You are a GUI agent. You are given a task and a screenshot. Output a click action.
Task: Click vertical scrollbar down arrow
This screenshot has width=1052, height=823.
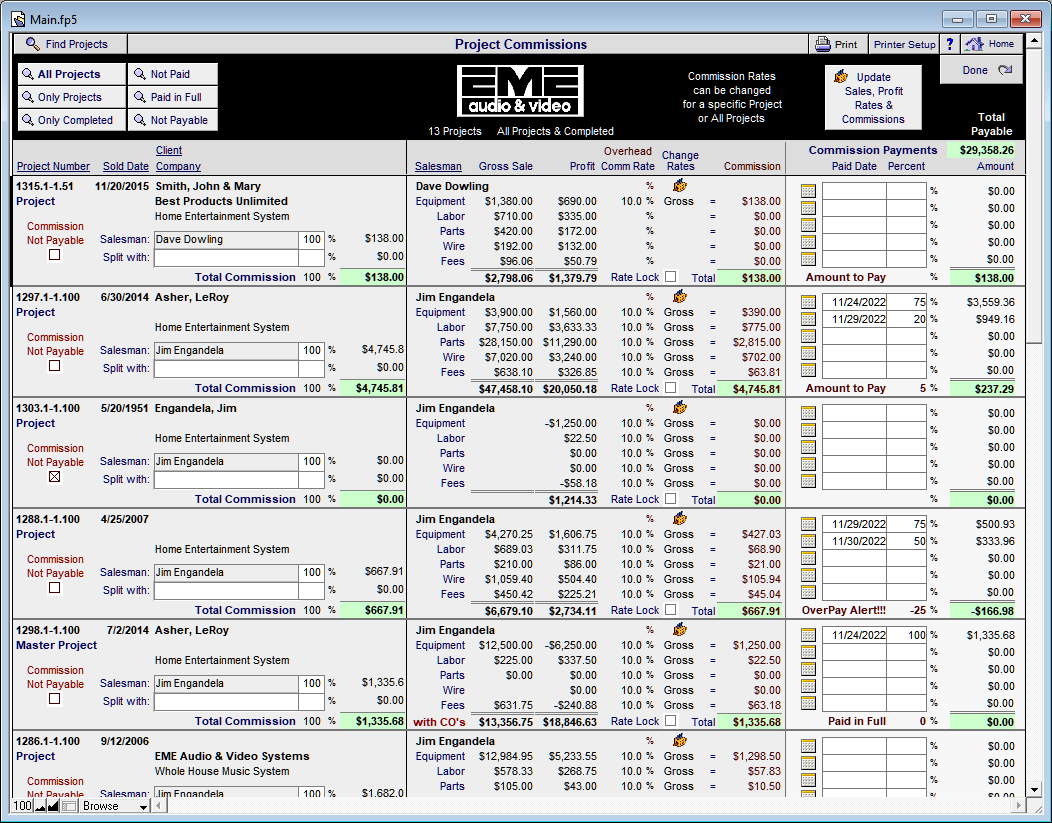click(x=1034, y=789)
